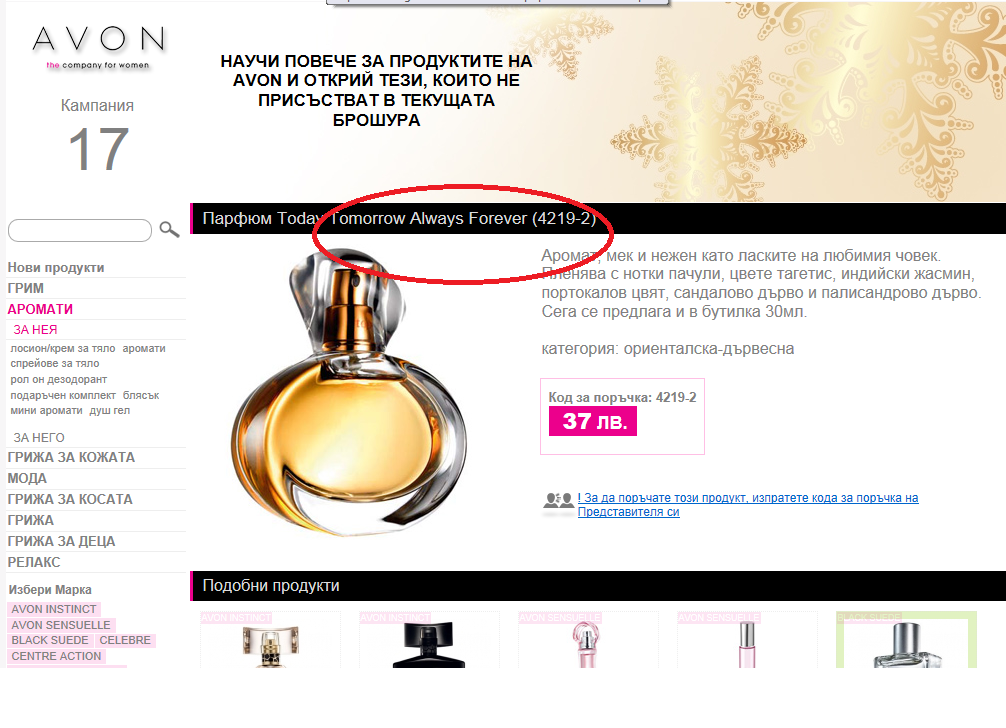Image resolution: width=1006 pixels, height=728 pixels.
Task: Click the AVON logo
Action: click(x=99, y=47)
